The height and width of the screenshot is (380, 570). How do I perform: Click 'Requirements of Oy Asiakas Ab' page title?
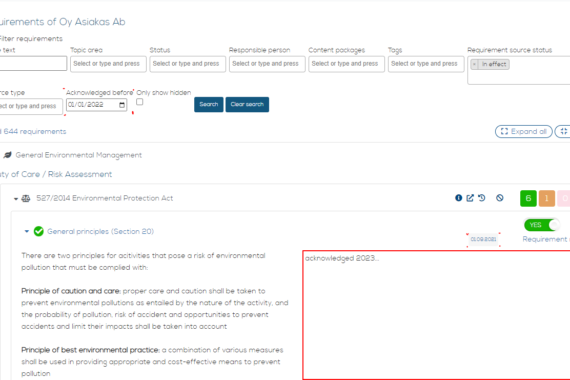[x=62, y=22]
